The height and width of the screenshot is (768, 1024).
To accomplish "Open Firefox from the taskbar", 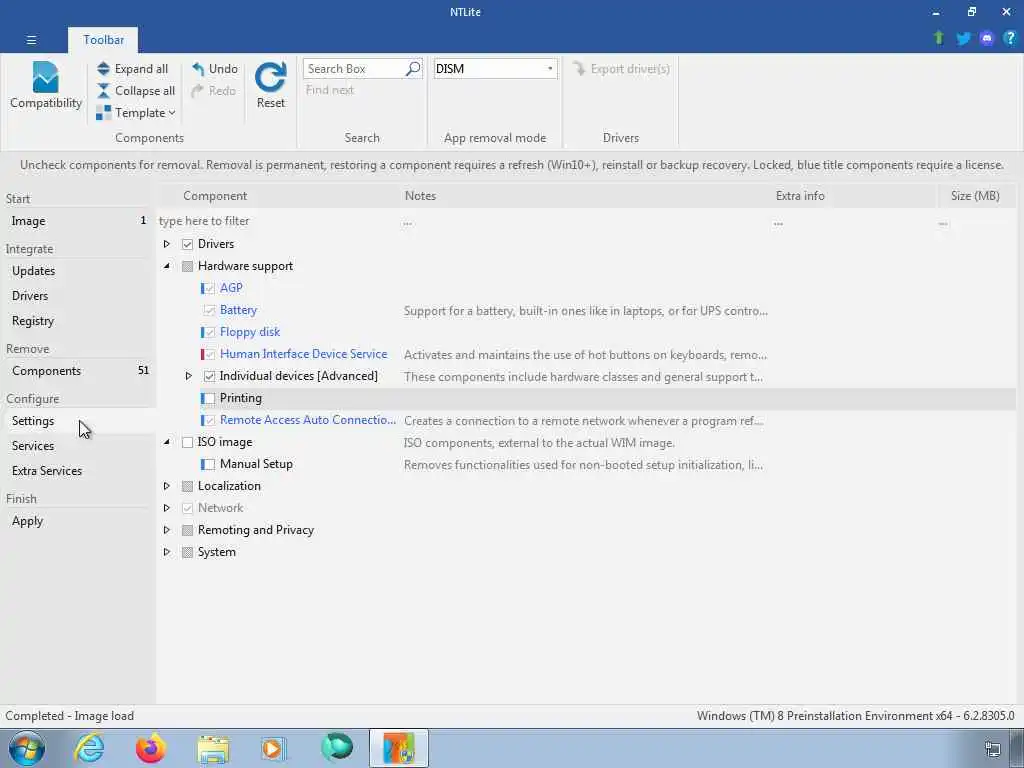I will tap(151, 748).
